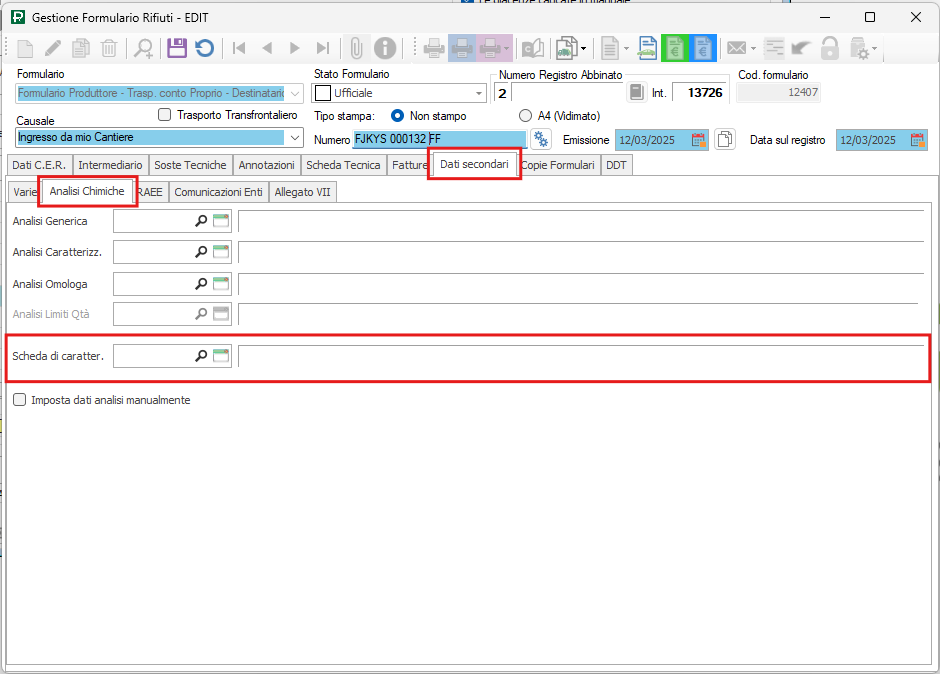Click the Analisi Omologa description field
Screen dimensions: 940x674
pyautogui.click(x=580, y=285)
